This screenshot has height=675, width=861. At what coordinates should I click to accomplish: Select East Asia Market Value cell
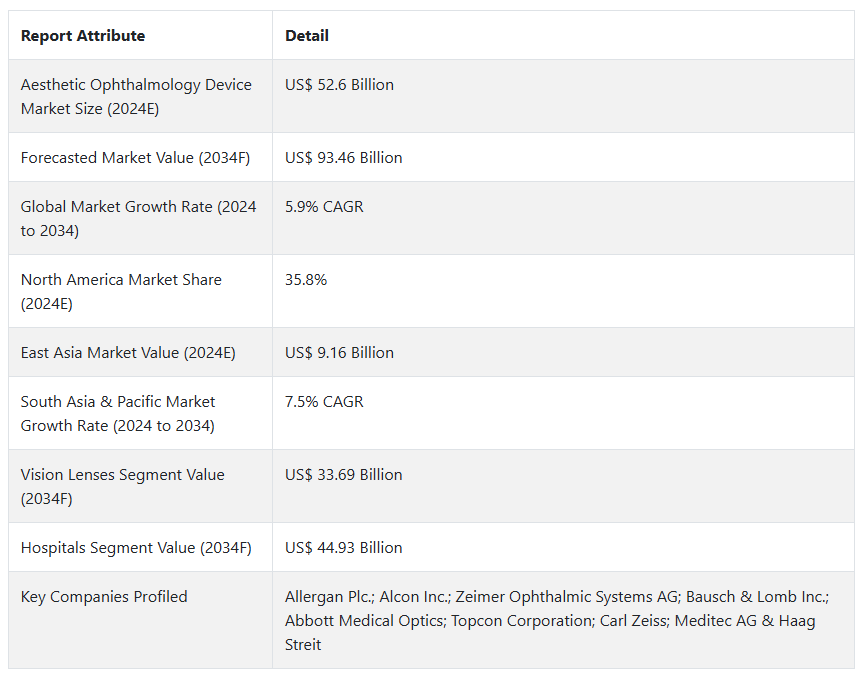click(128, 353)
